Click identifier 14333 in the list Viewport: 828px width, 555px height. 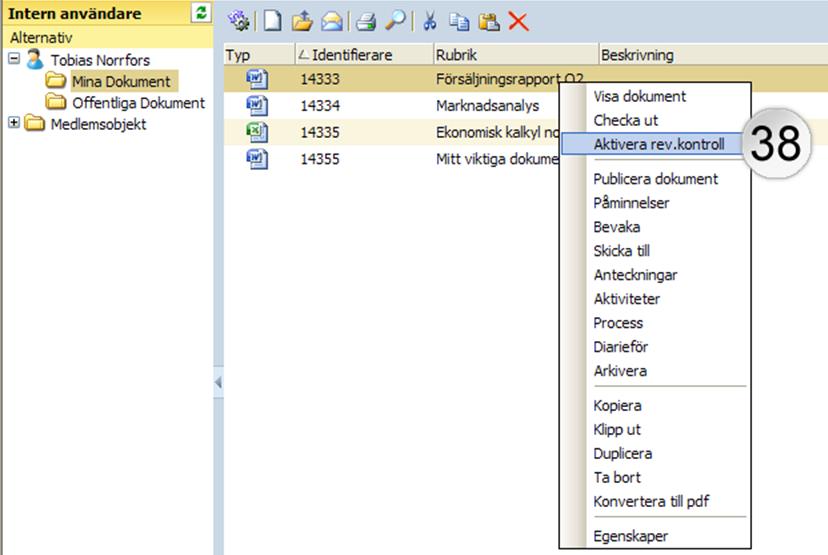(320, 79)
